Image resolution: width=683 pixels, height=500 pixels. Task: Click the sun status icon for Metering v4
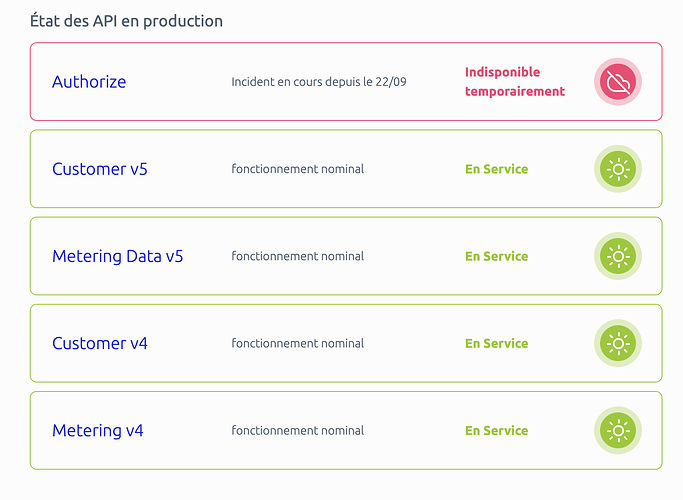tap(618, 431)
